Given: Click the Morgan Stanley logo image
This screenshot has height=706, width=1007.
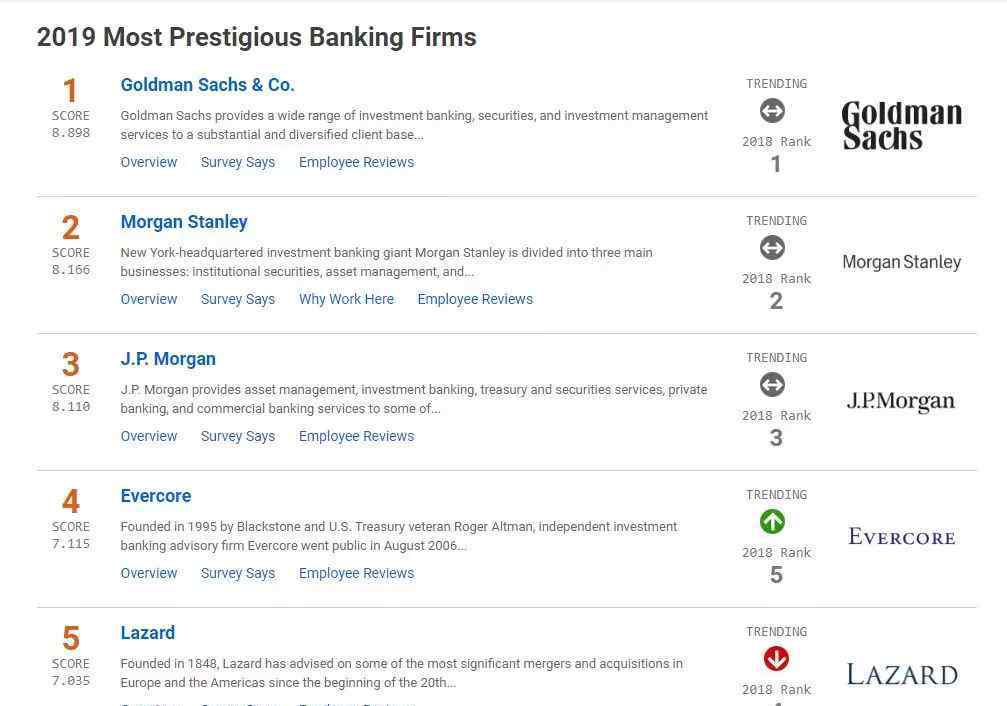Looking at the screenshot, I should pos(902,262).
